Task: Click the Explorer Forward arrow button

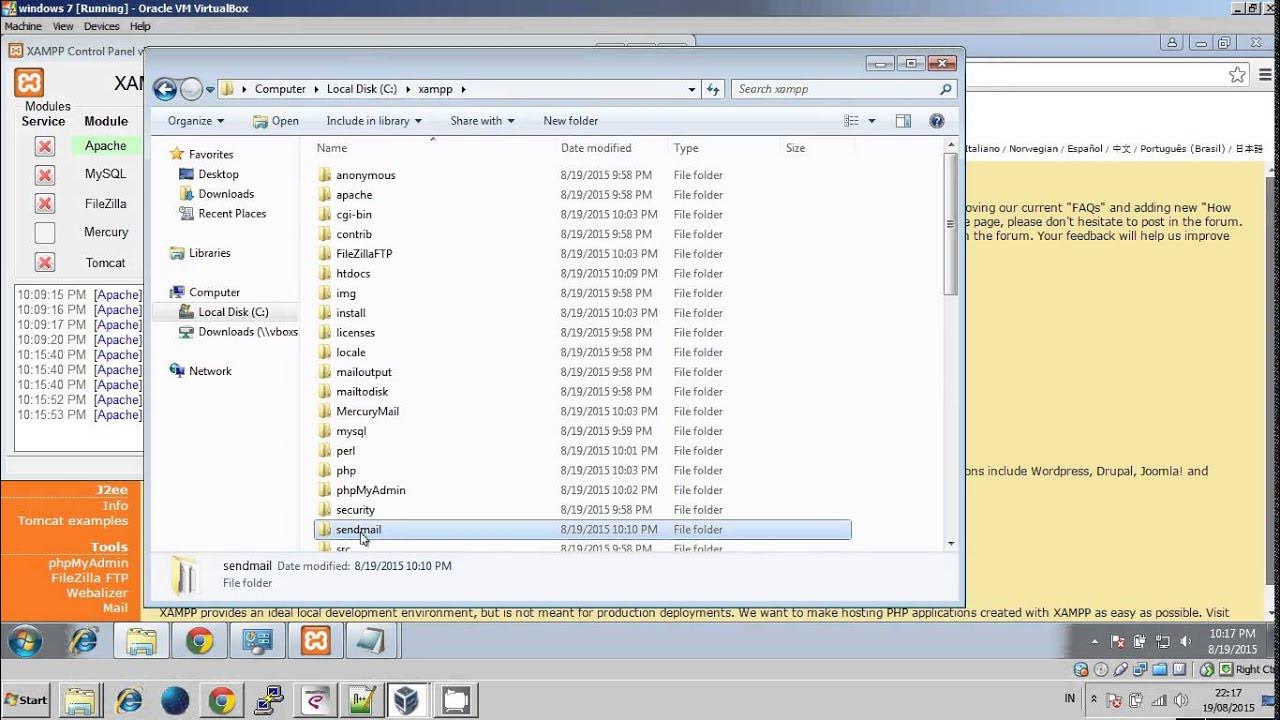Action: click(x=191, y=89)
